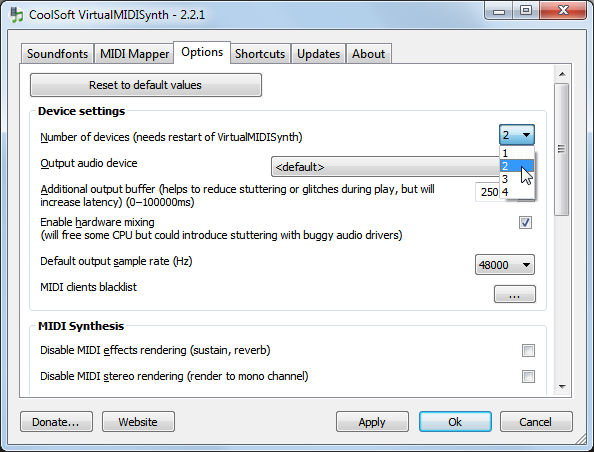Expand the sample rate 48000 dropdown
This screenshot has width=594, height=452.
(505, 264)
